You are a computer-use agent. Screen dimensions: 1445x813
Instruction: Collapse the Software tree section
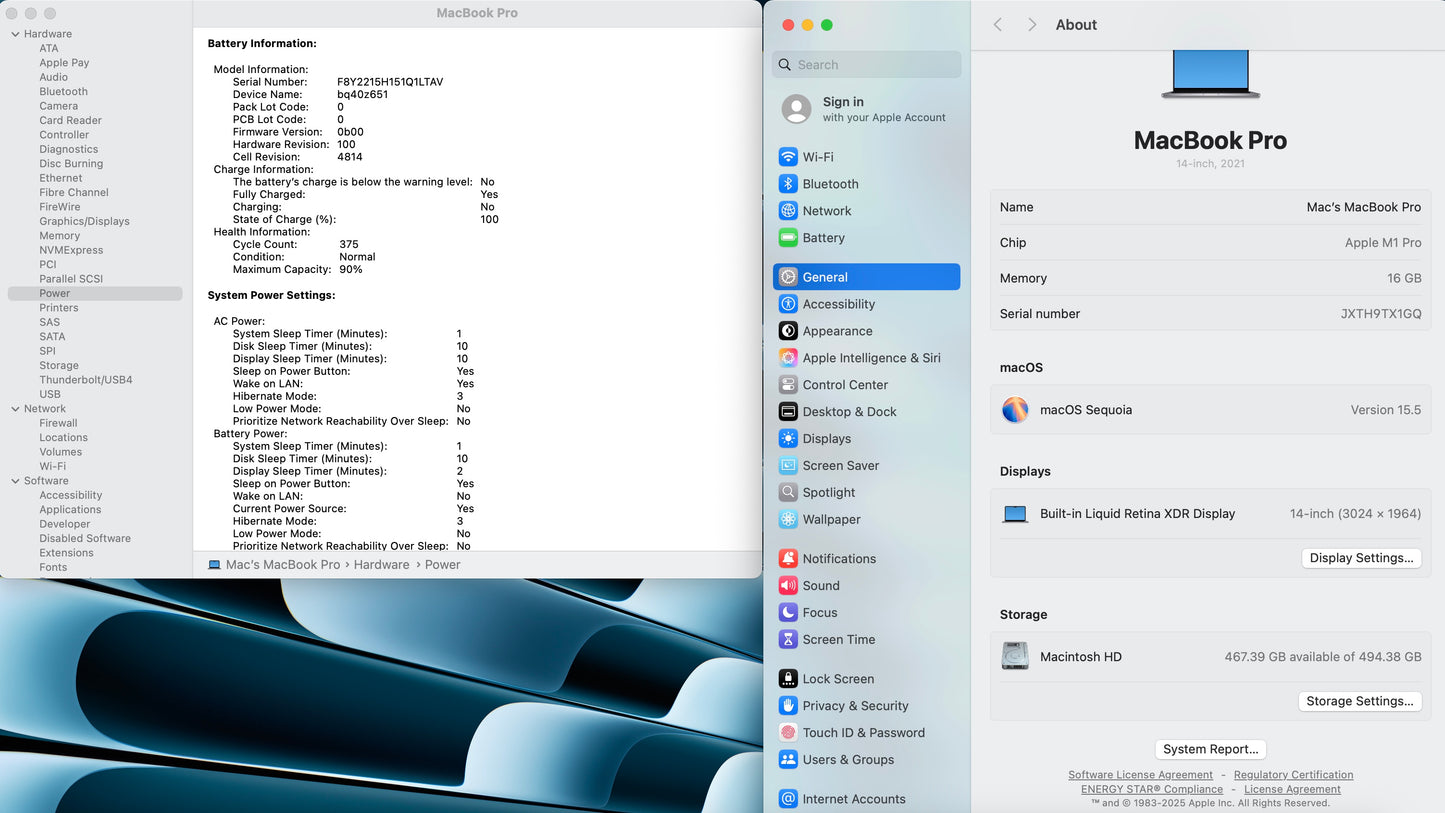tap(15, 481)
